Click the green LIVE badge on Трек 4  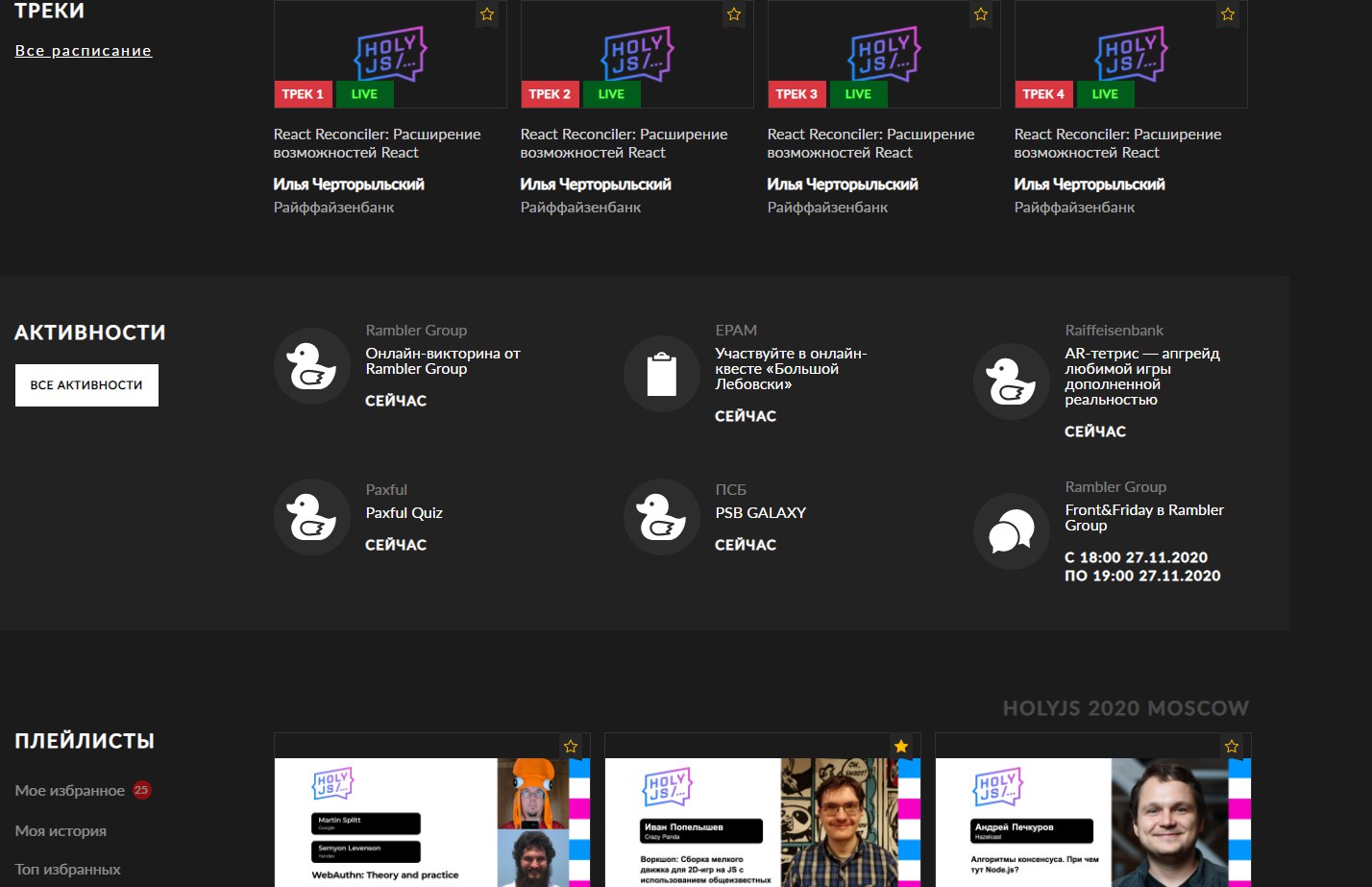(1106, 94)
